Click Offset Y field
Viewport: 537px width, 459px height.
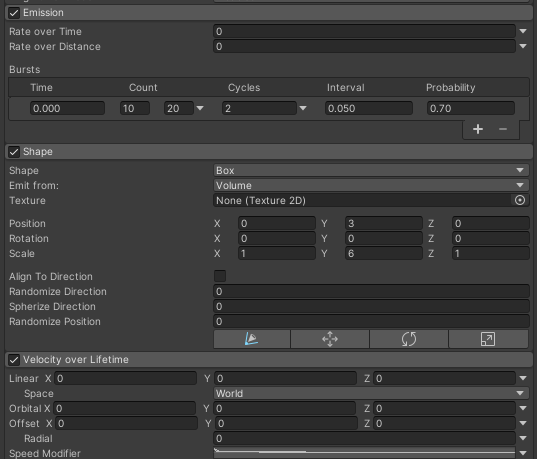coord(287,423)
